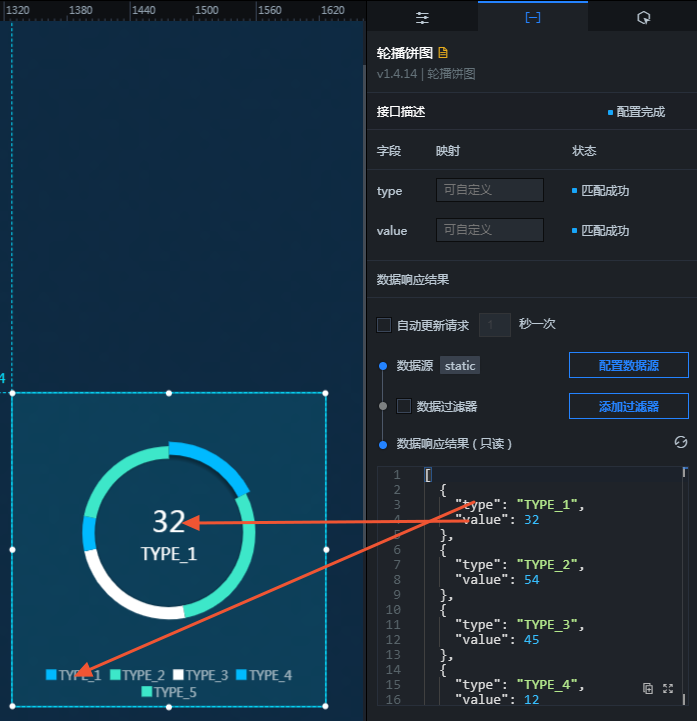Viewport: 697px width, 721px height.
Task: Tick the 数据过滤器 checkbox
Action: click(404, 406)
